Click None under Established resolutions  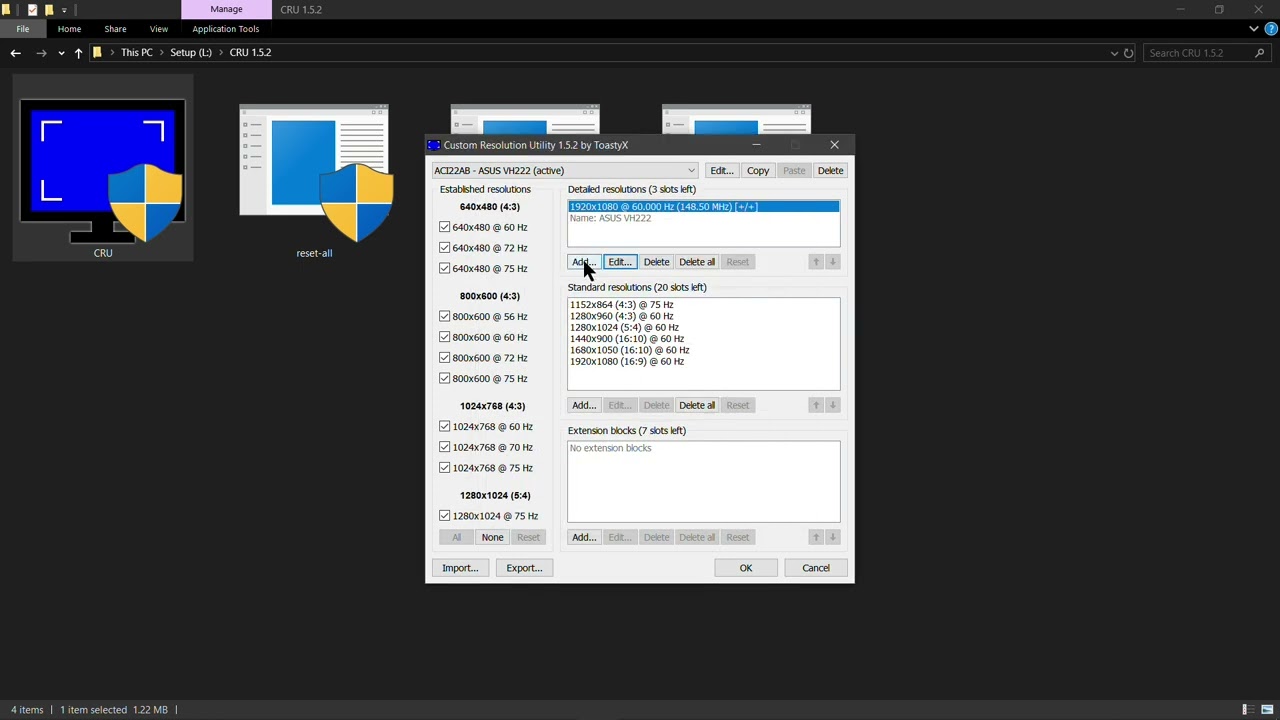point(492,537)
